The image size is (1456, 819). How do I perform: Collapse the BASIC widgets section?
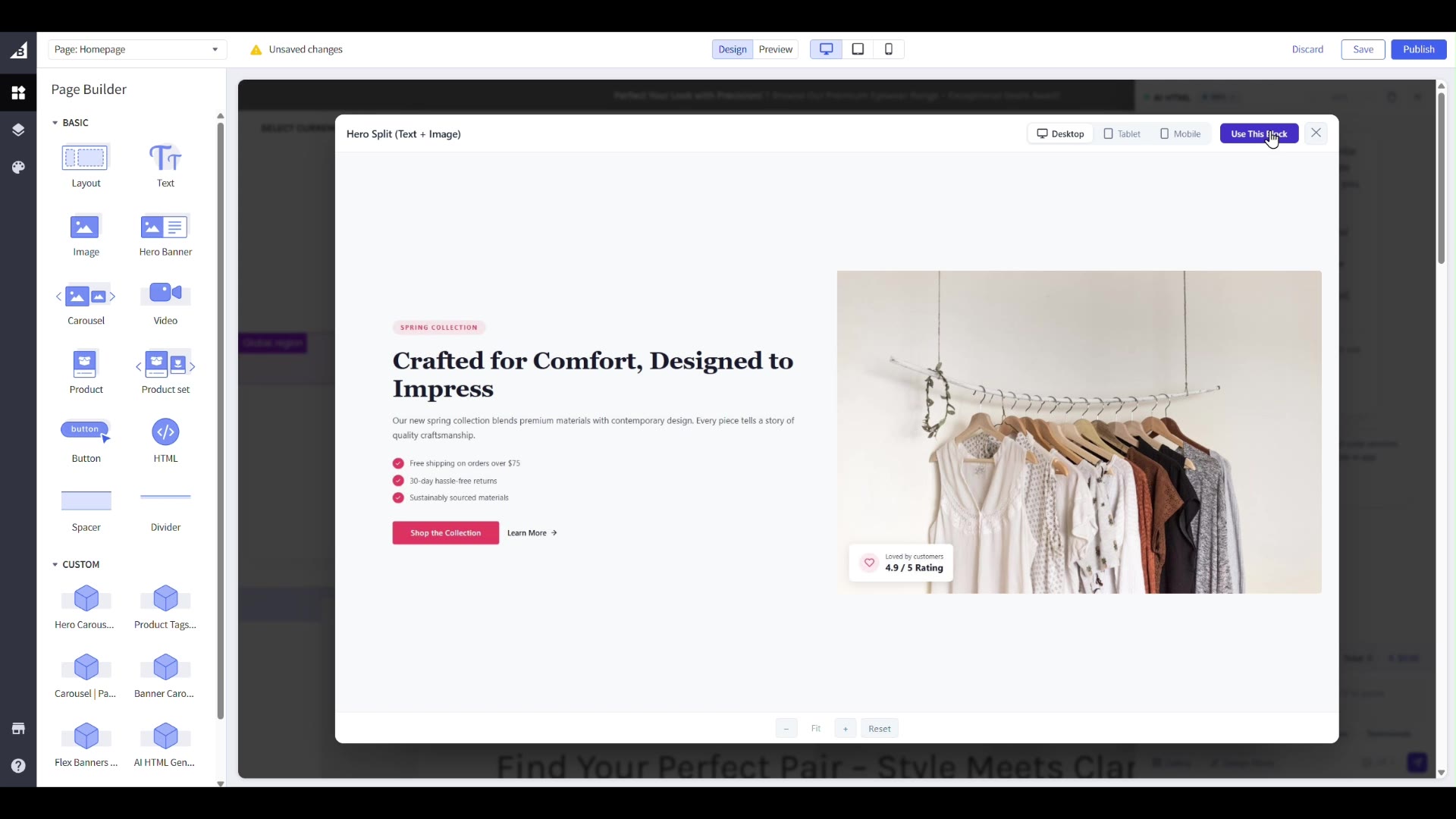pos(71,123)
